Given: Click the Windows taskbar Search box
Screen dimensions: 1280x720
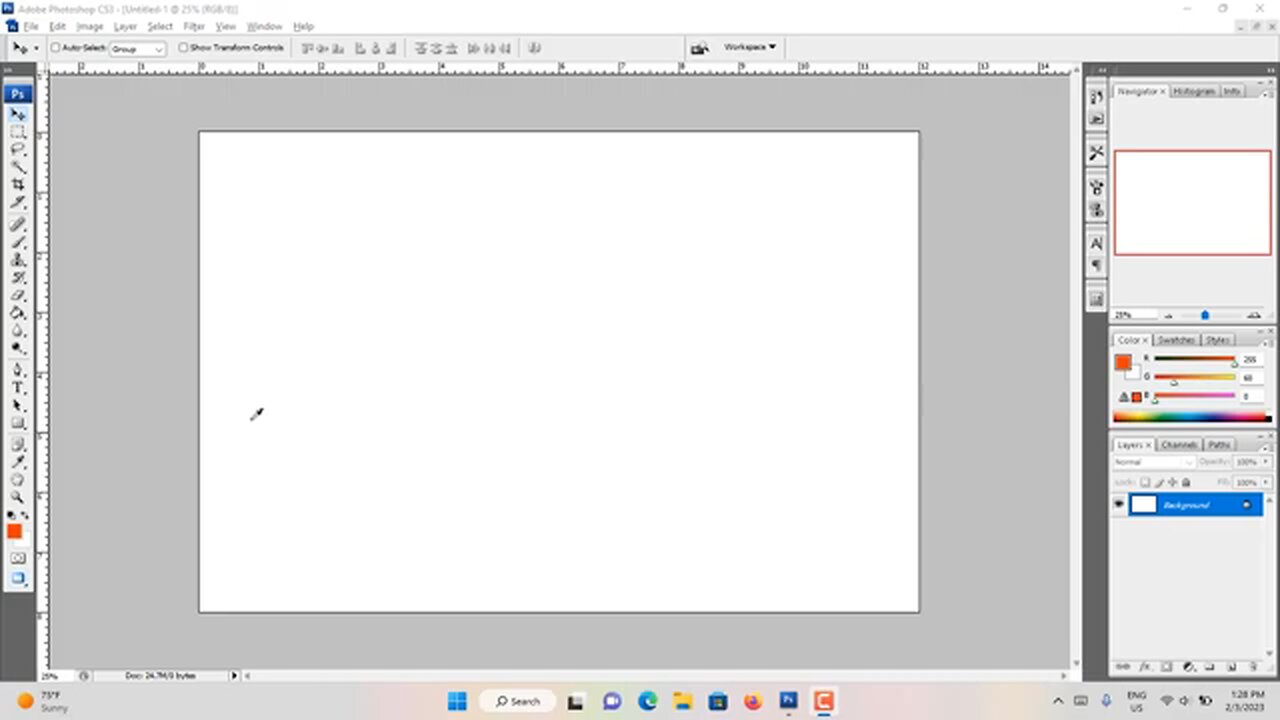Looking at the screenshot, I should coord(517,701).
